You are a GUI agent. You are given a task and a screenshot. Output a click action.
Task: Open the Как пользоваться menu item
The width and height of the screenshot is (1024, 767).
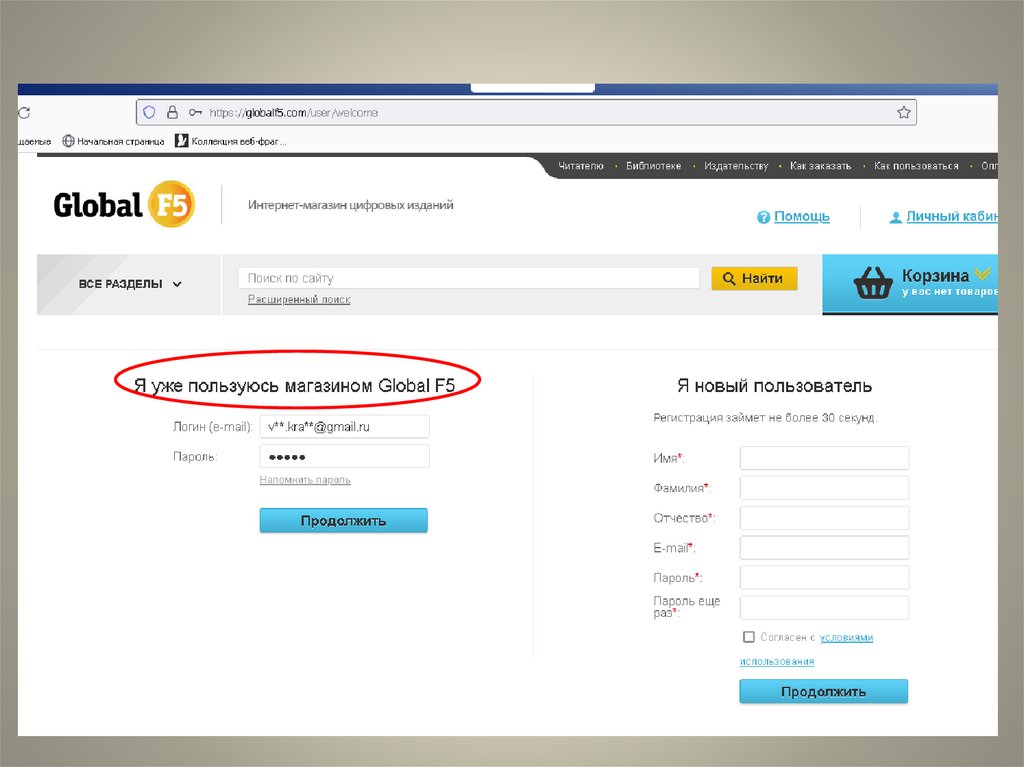coord(916,166)
